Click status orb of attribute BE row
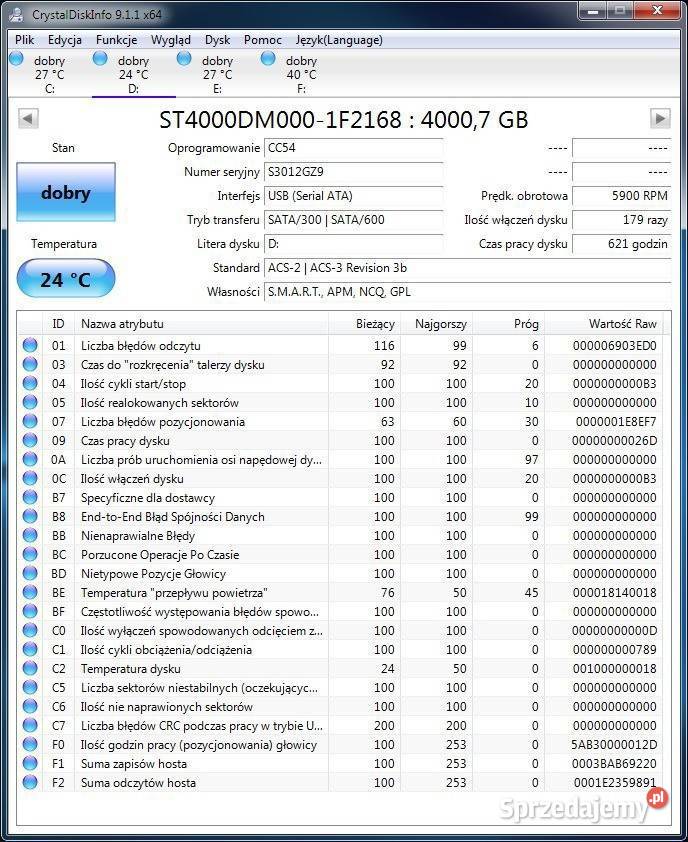 (x=30, y=592)
